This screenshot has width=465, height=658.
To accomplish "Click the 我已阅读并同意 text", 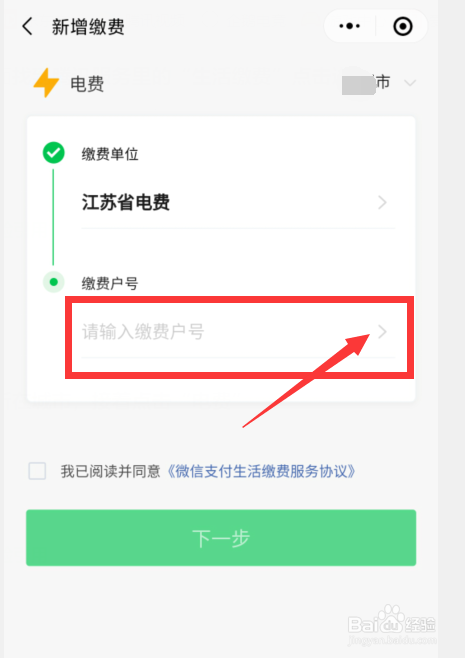I will click(x=110, y=471).
